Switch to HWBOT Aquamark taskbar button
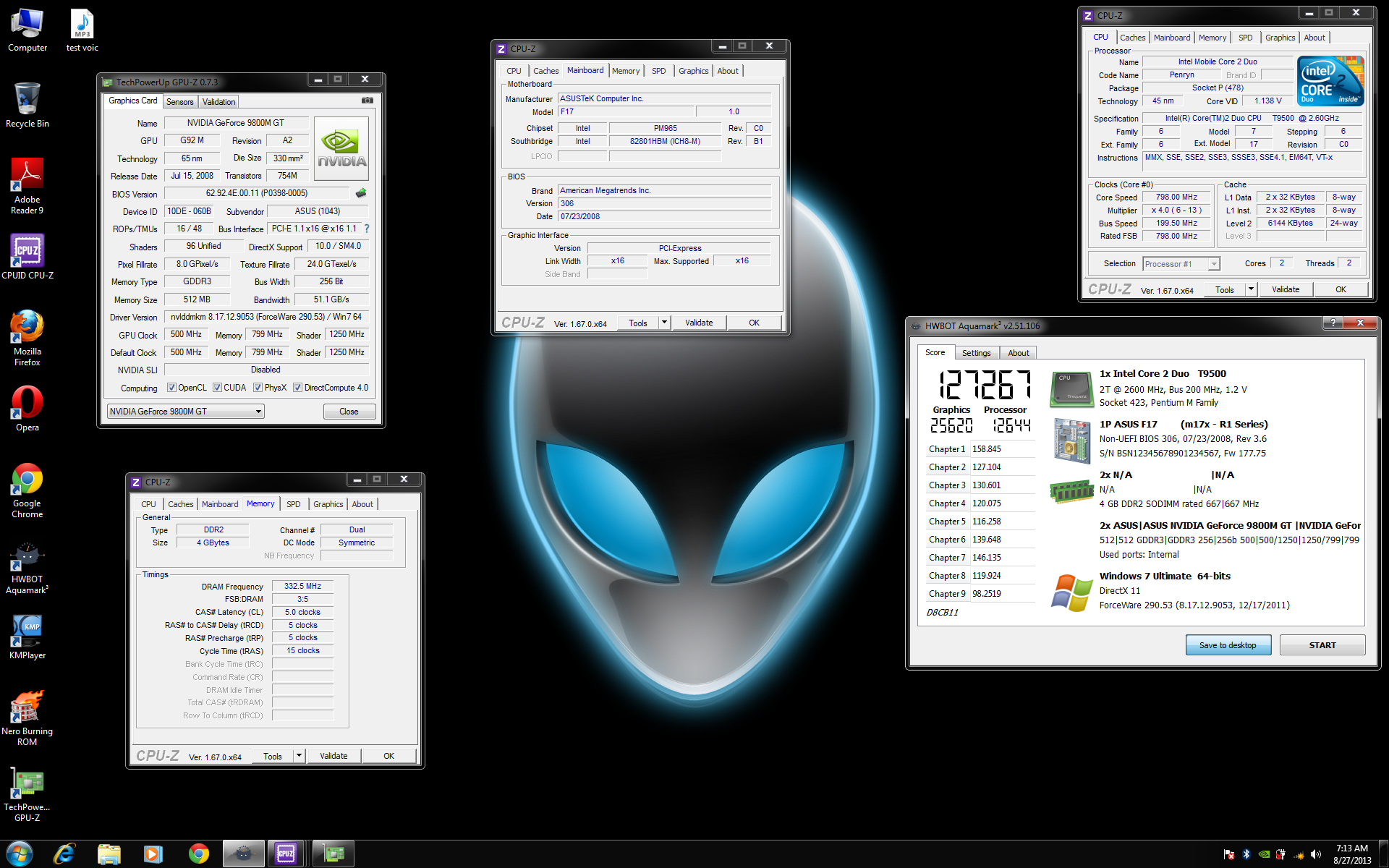 point(243,854)
